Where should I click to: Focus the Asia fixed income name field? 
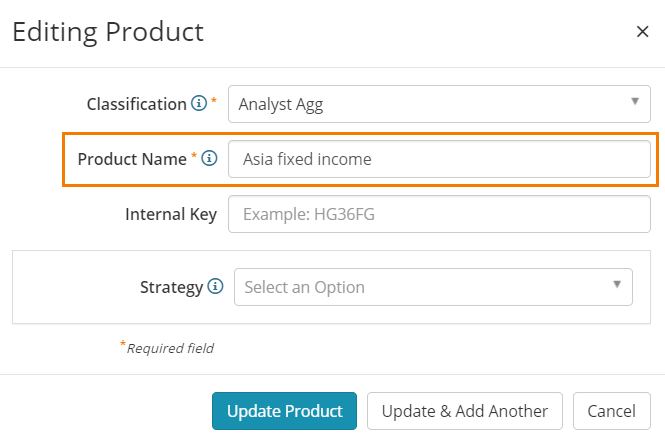[x=439, y=159]
